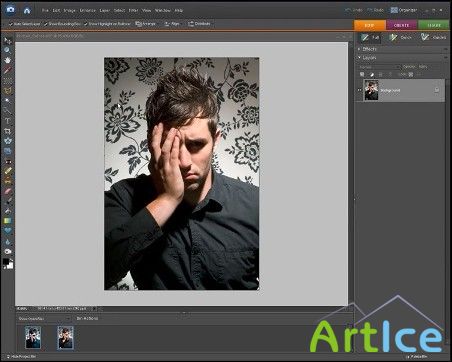This screenshot has height=362, width=452.
Task: Select the Zoom tool
Action: 7,50
